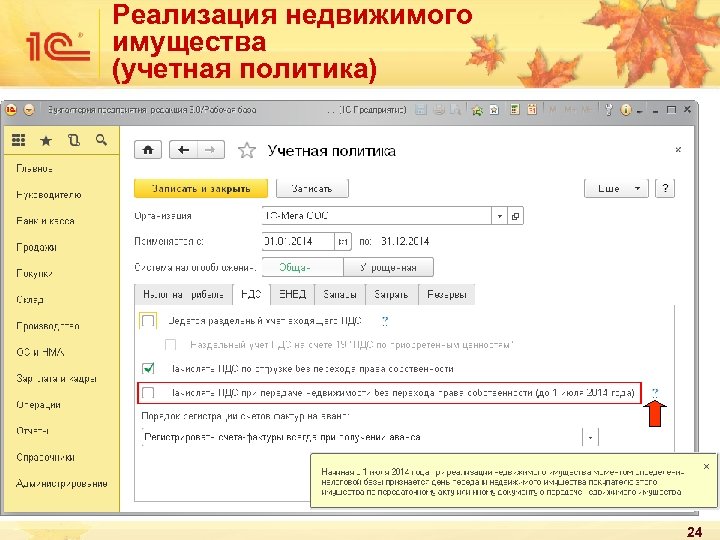Open the Производство section

(48, 326)
